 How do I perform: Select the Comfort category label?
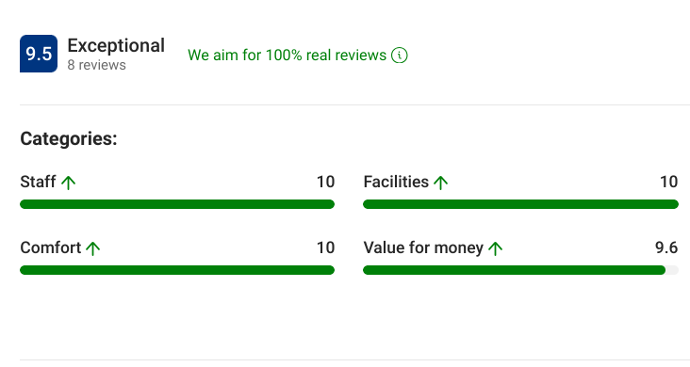click(51, 248)
